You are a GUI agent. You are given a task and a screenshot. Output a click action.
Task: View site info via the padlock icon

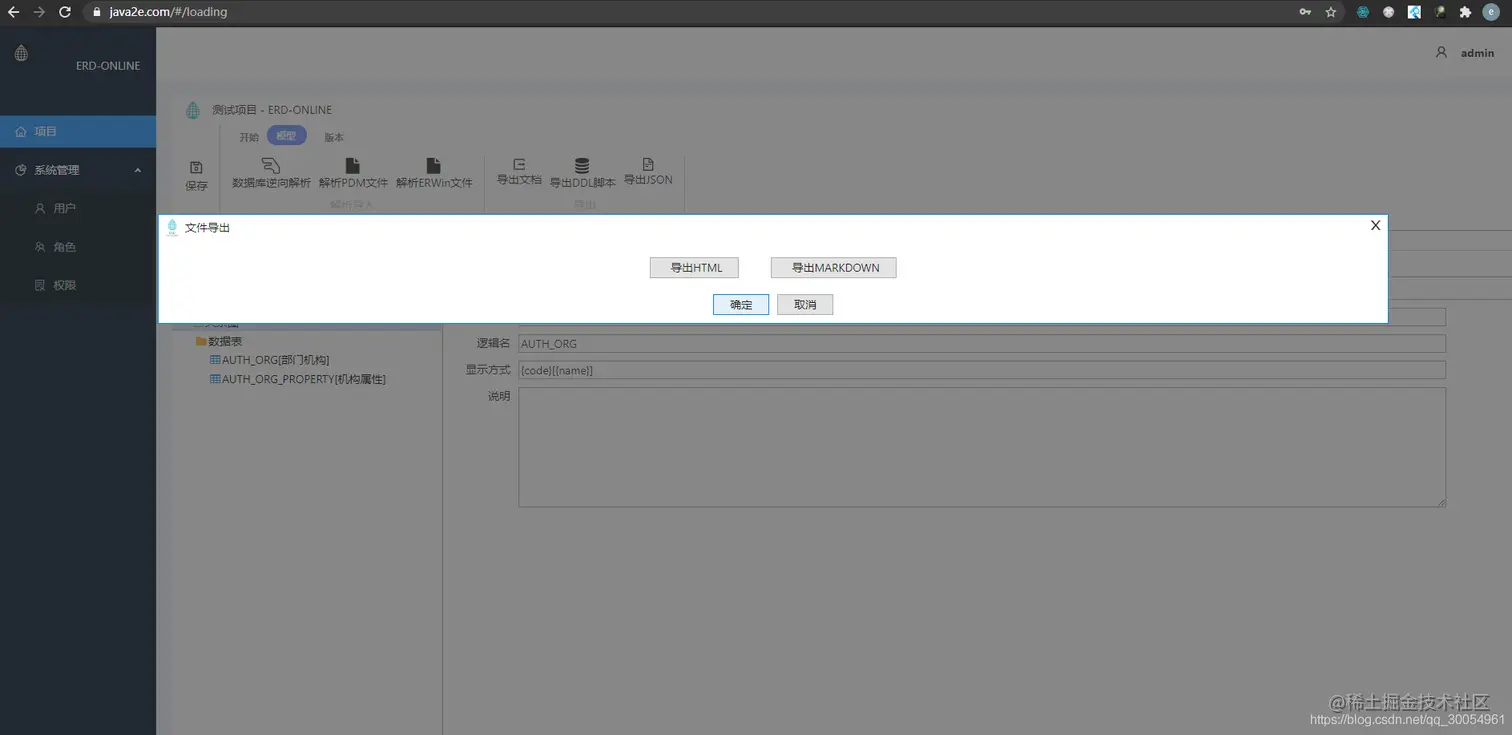click(x=97, y=12)
